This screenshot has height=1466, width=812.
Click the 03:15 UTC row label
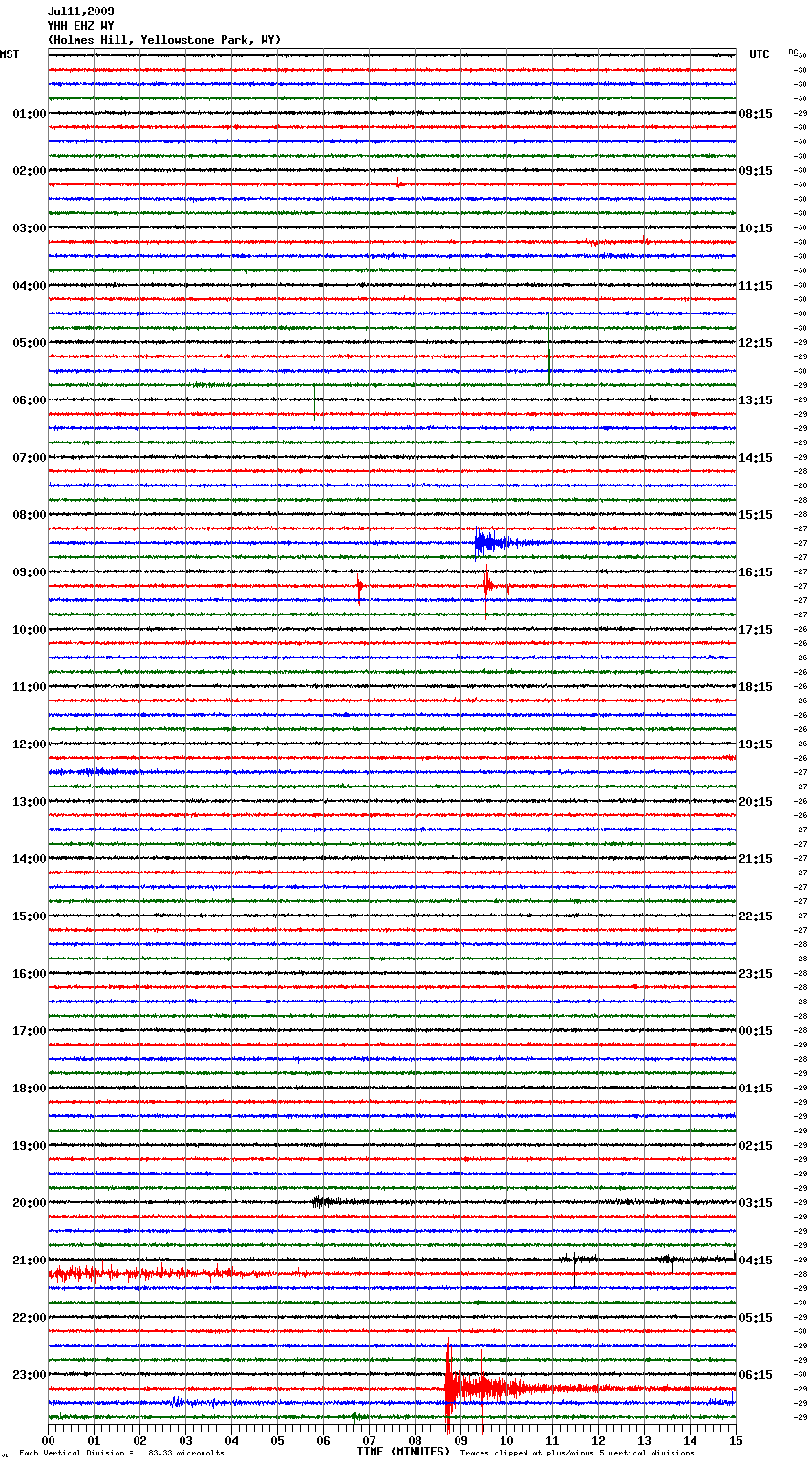756,1203
